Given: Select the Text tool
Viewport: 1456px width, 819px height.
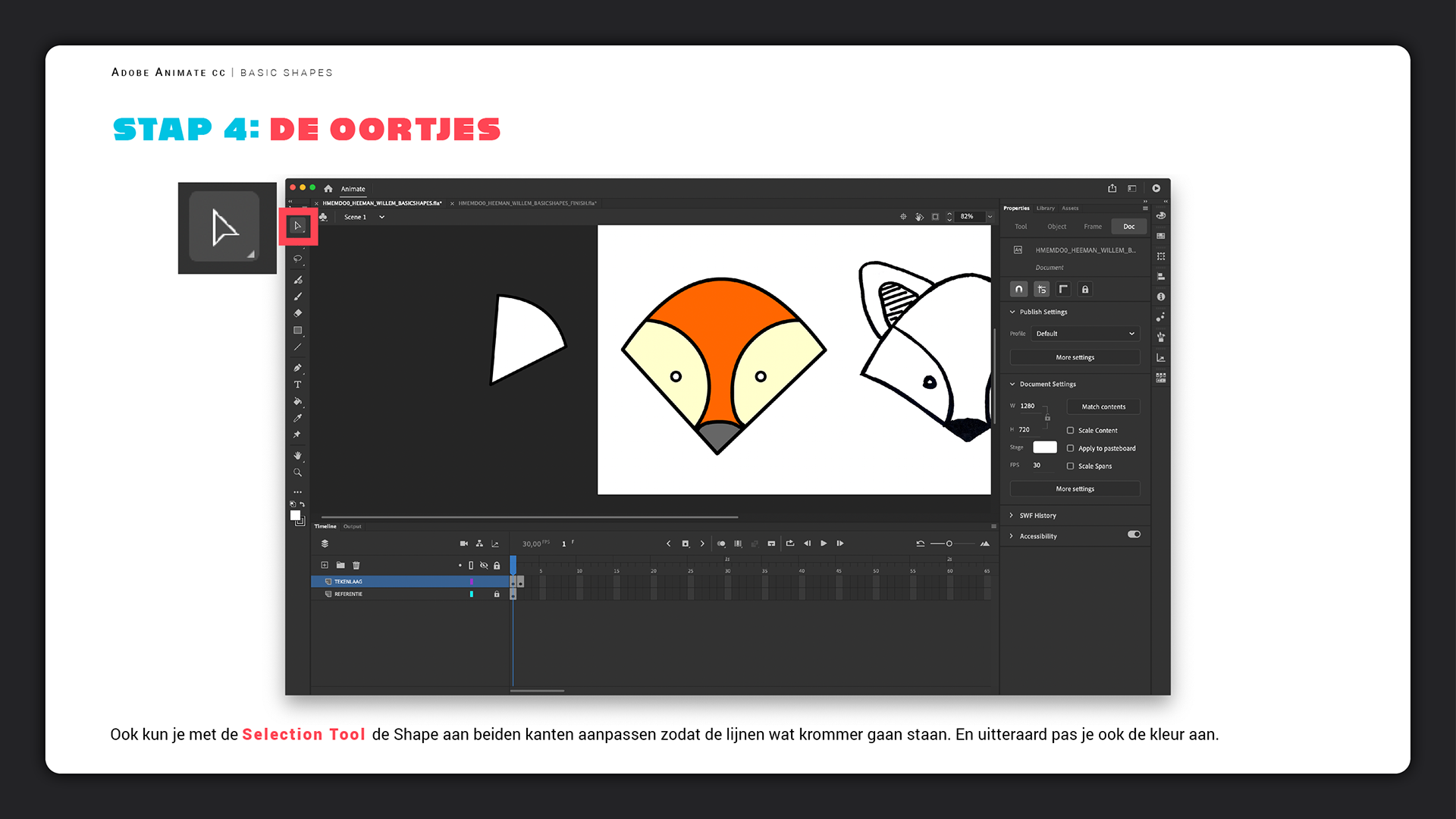Looking at the screenshot, I should [x=297, y=384].
